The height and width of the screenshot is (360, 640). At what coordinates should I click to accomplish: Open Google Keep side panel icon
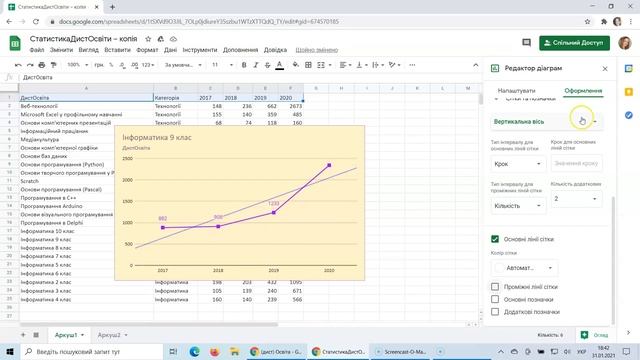coord(629,92)
